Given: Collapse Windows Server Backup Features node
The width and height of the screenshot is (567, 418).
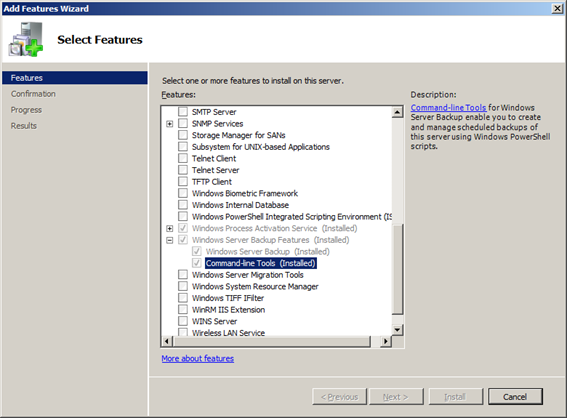Looking at the screenshot, I should (170, 240).
